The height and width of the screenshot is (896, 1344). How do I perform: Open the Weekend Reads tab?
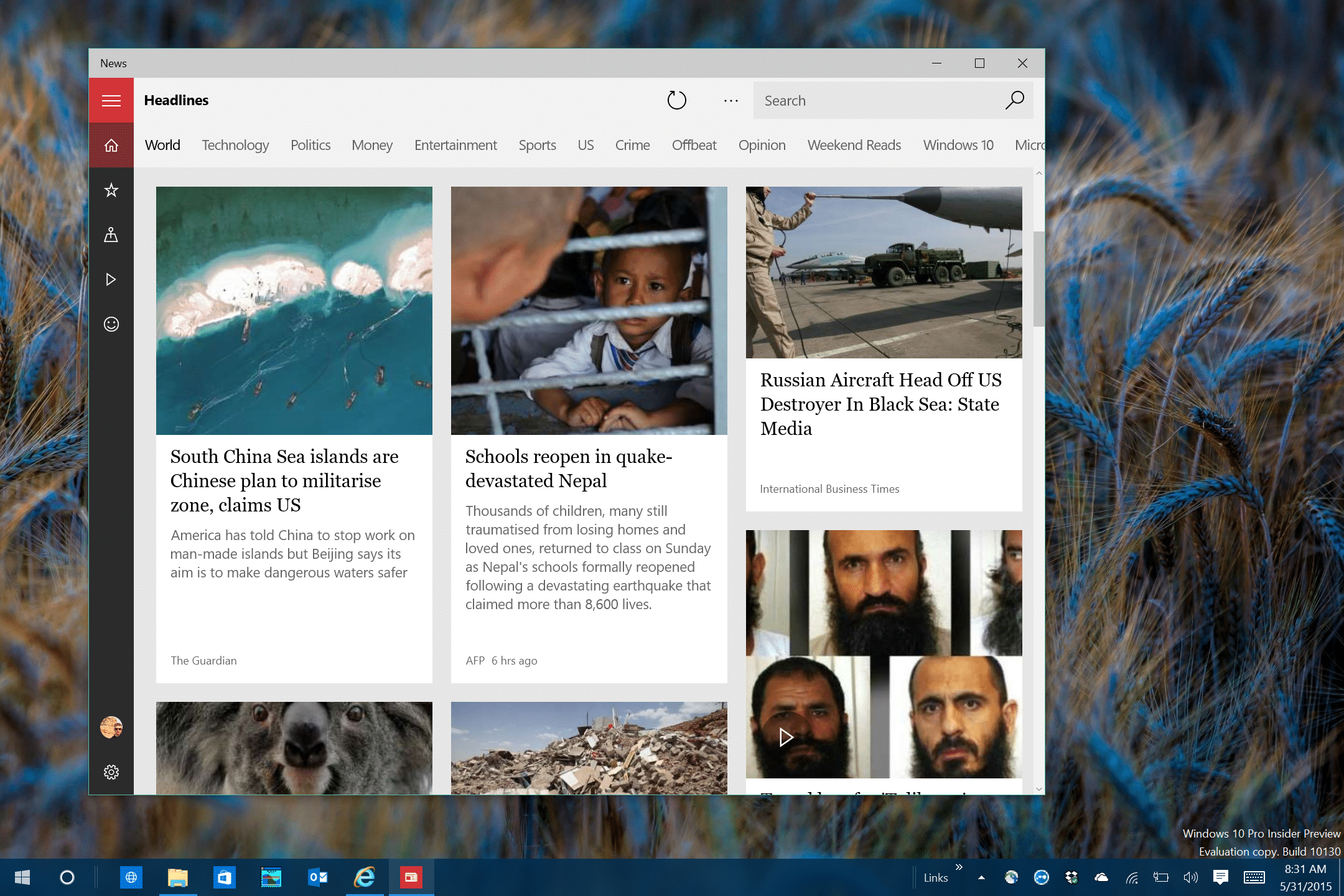pos(854,145)
